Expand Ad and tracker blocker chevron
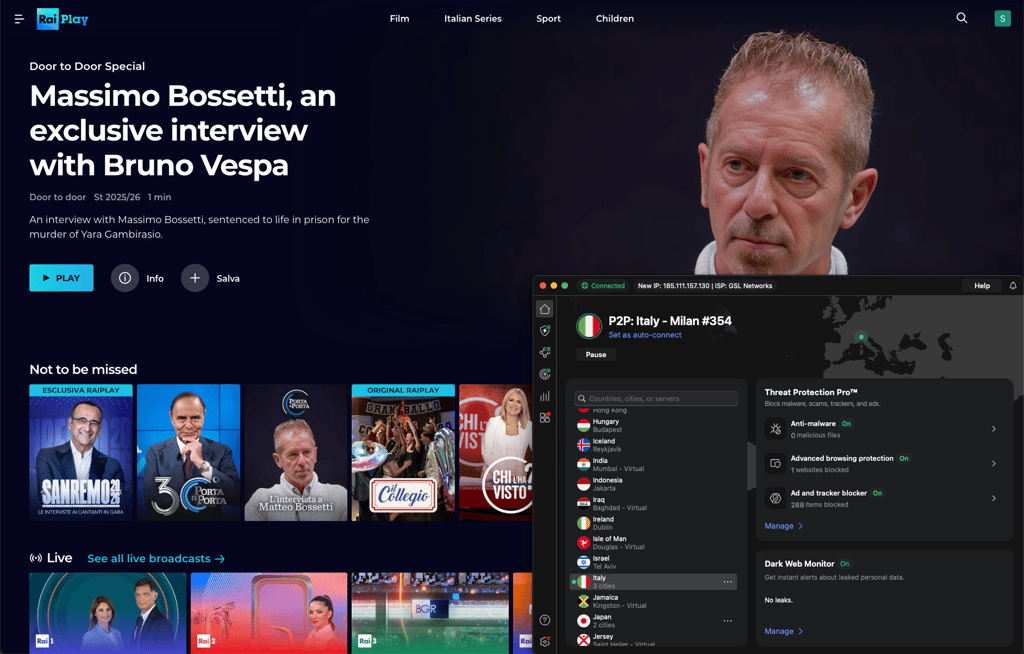Screen dimensions: 1024x654 [x=994, y=499]
